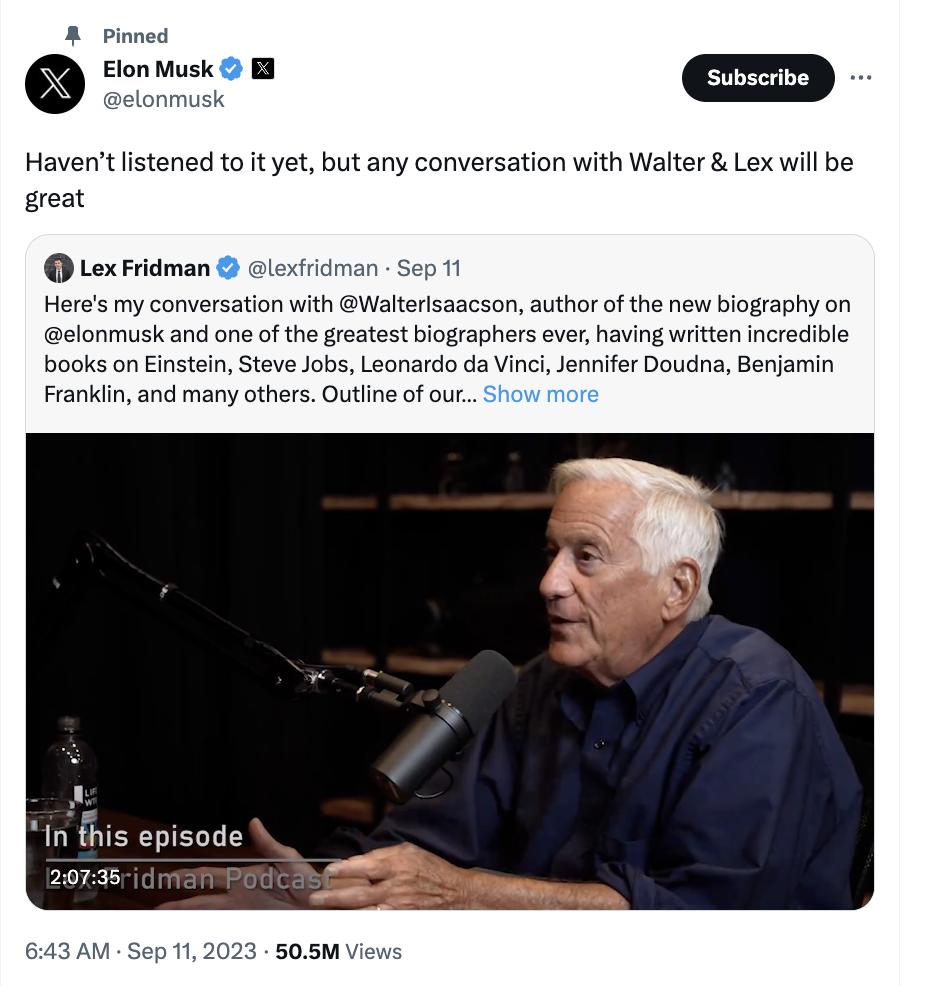This screenshot has width=938, height=986.
Task: Click the verified badge beside Lex Fridman
Action: click(x=228, y=268)
